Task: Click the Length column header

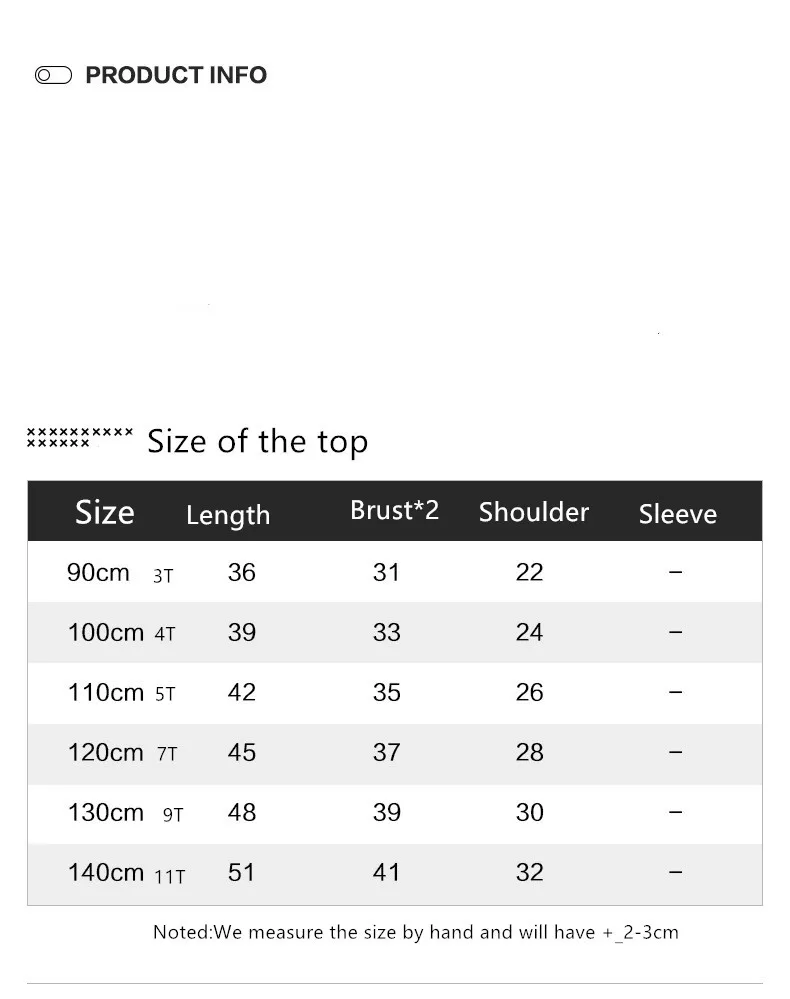Action: click(228, 515)
